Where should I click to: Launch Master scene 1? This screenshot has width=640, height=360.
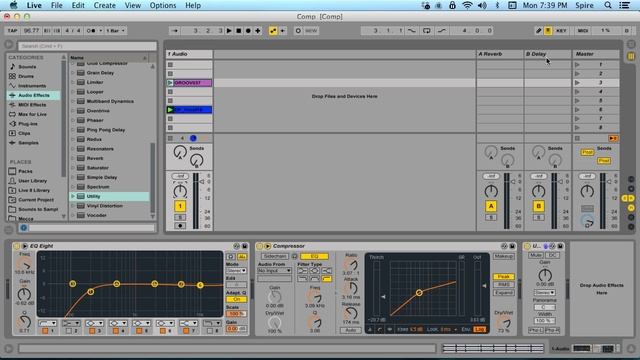[577, 64]
